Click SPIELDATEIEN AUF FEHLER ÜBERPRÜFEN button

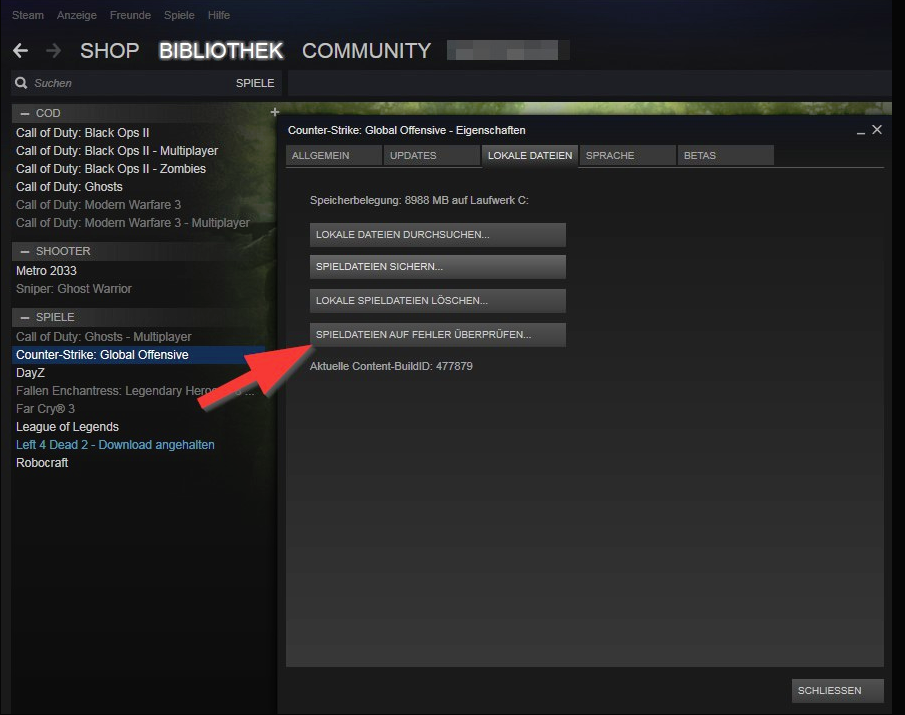[x=437, y=335]
